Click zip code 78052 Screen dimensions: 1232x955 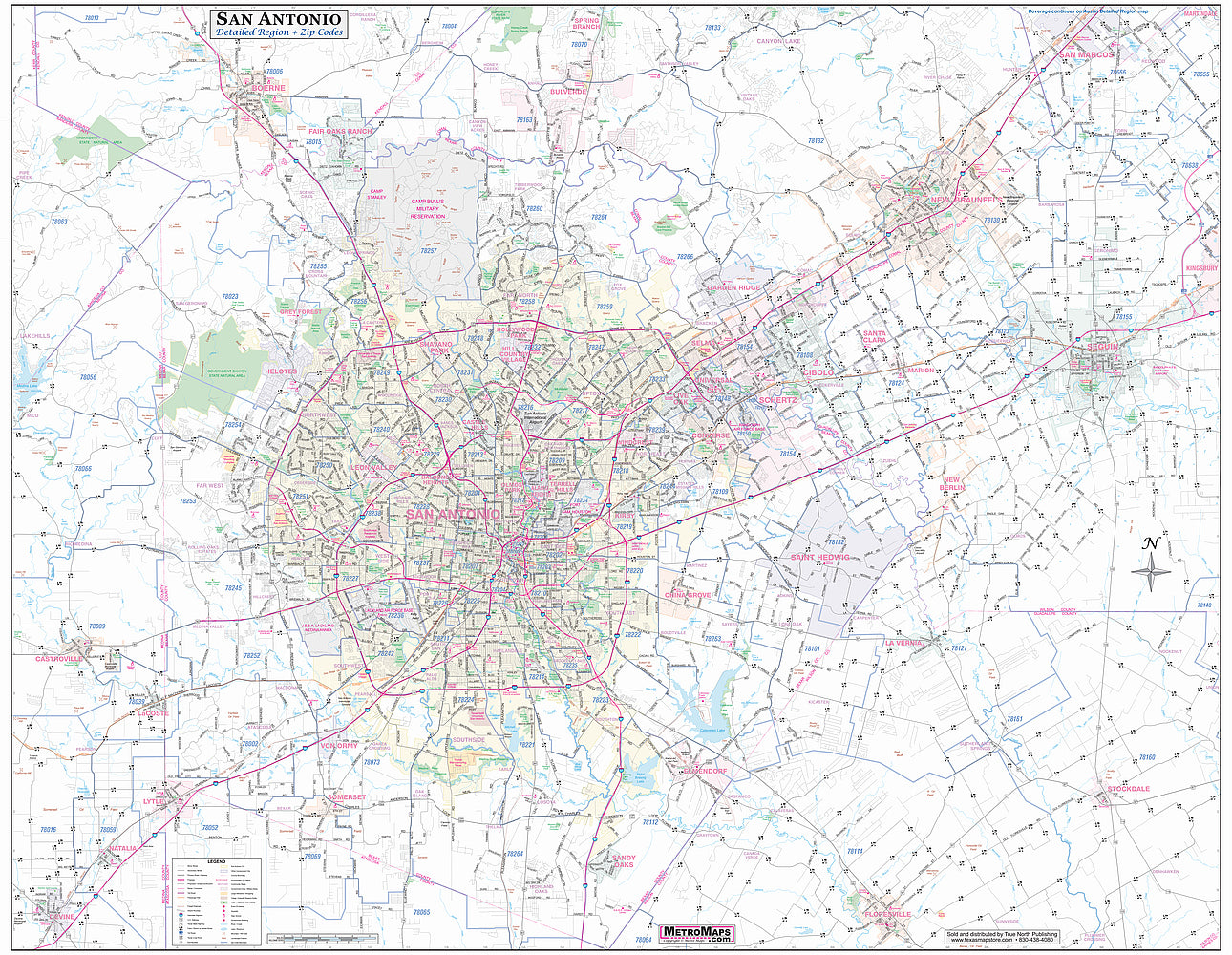(209, 827)
